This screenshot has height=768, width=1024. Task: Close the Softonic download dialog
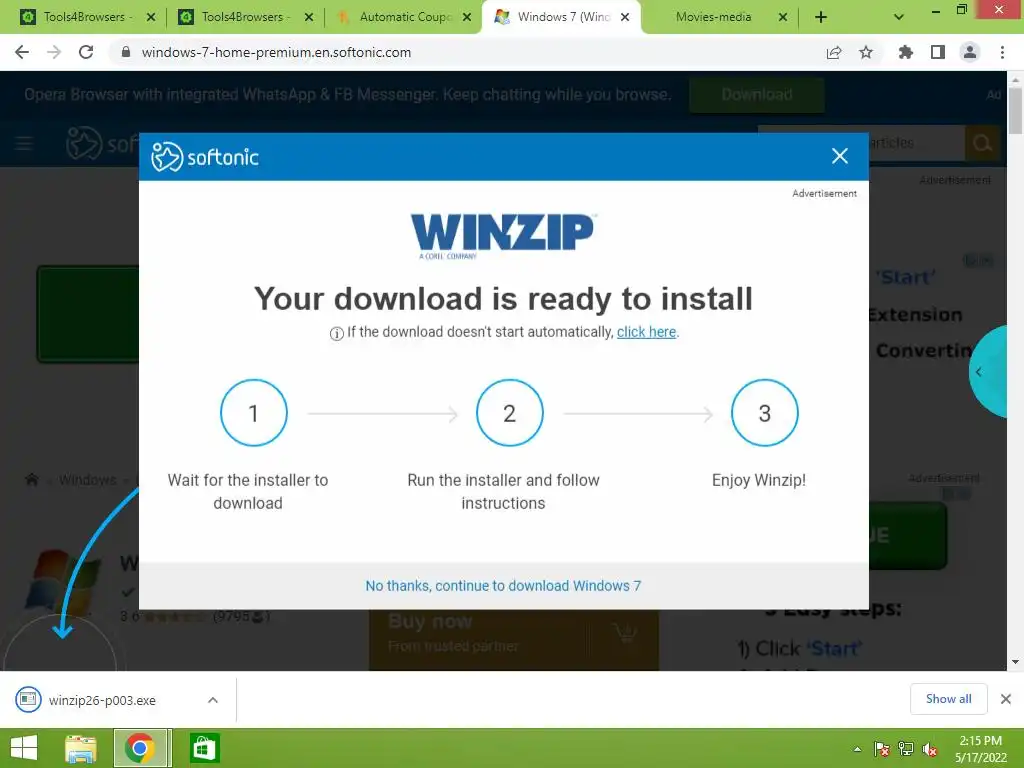tap(840, 156)
